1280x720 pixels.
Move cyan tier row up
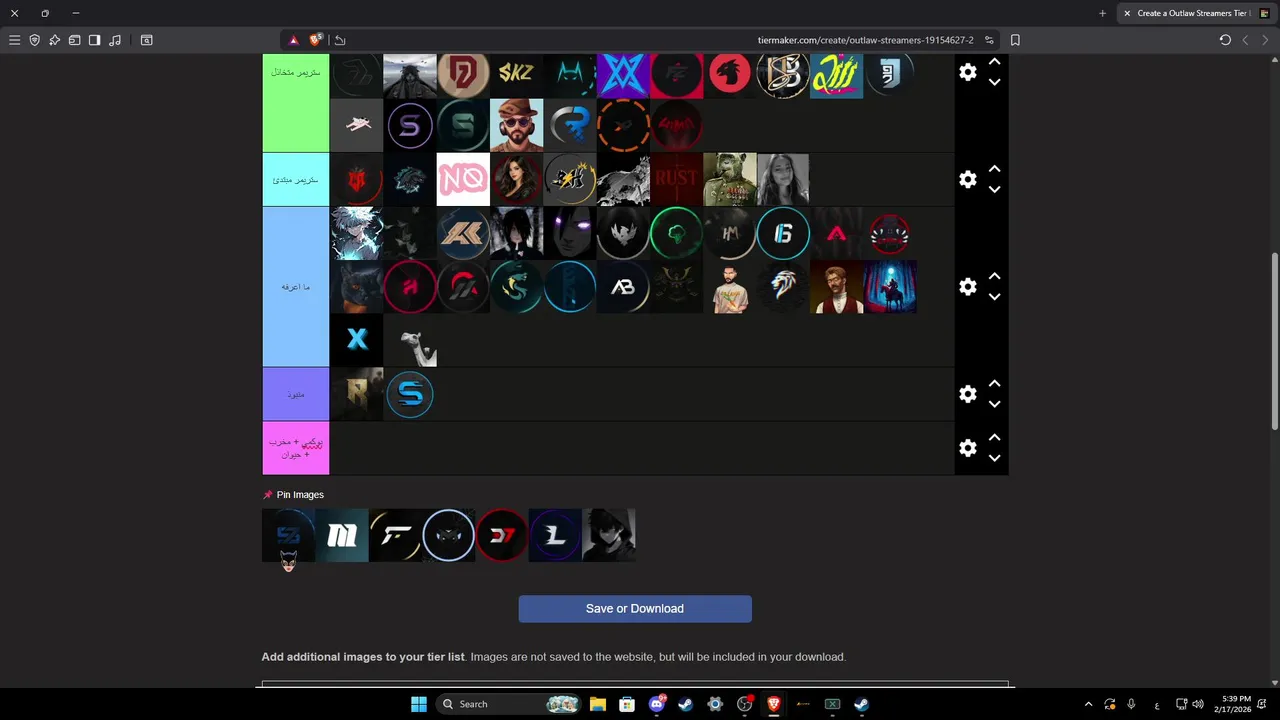pos(994,169)
